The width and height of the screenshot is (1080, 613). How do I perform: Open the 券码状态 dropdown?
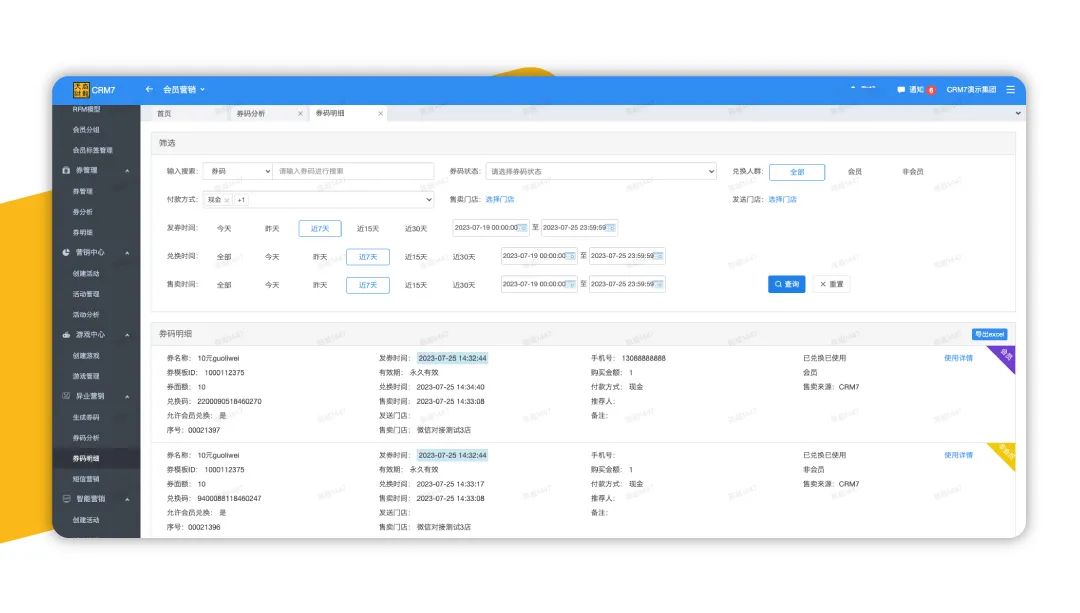(x=601, y=171)
